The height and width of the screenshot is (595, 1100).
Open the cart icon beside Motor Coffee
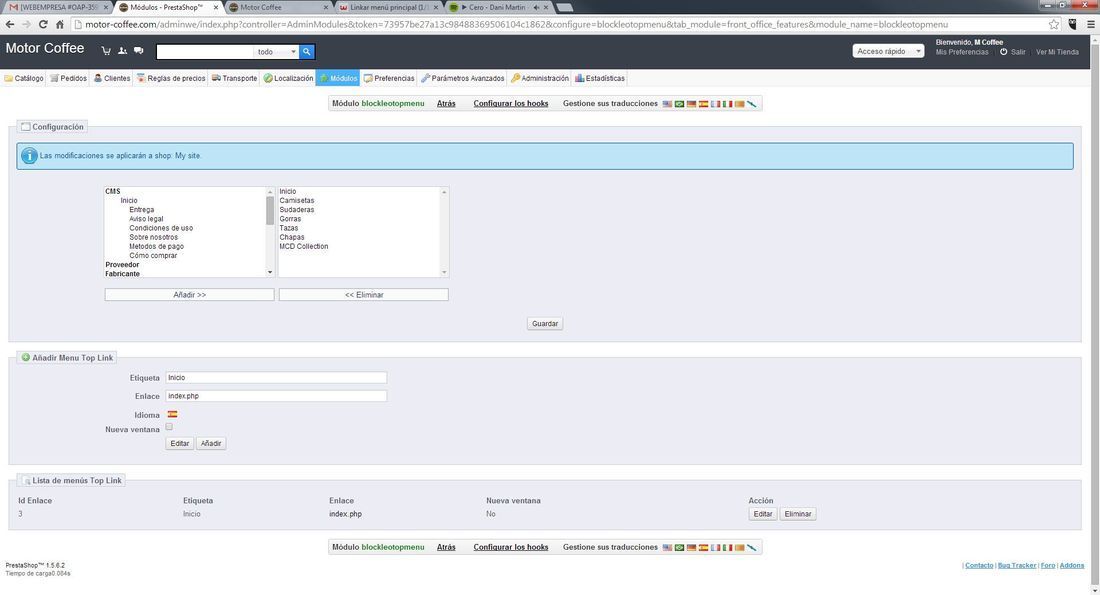(x=106, y=51)
